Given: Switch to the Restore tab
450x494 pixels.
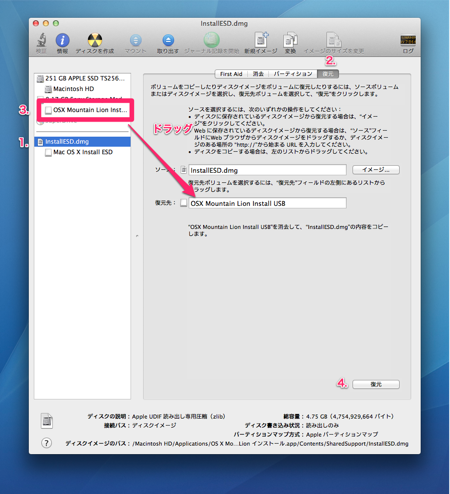Looking at the screenshot, I should tap(328, 74).
